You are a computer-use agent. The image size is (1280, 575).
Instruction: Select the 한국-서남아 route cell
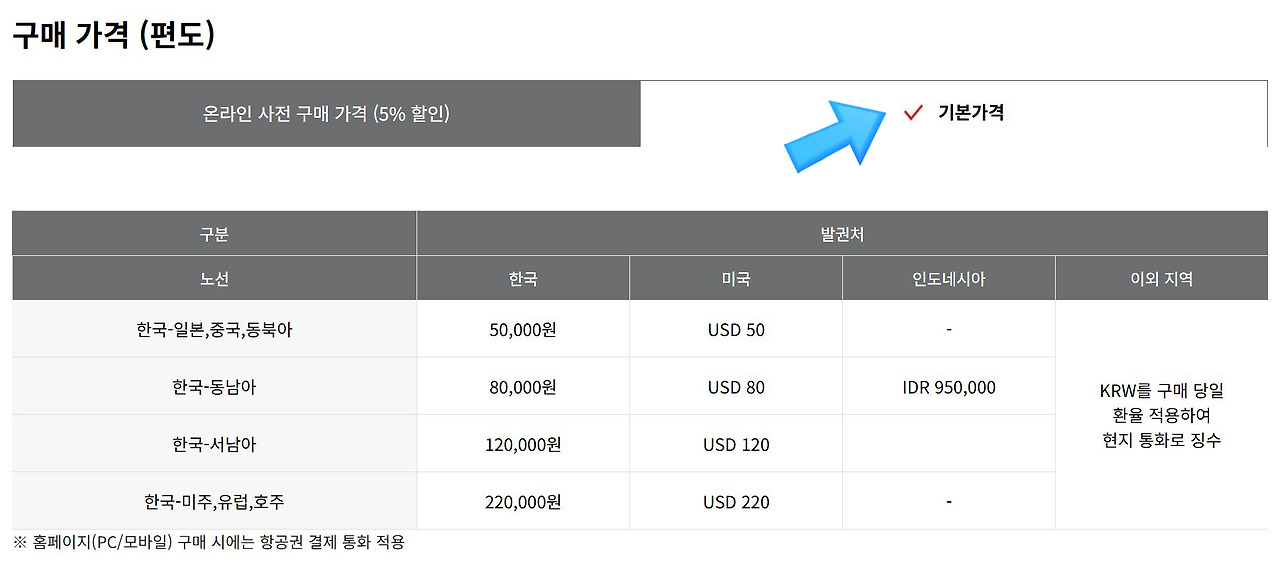click(214, 444)
